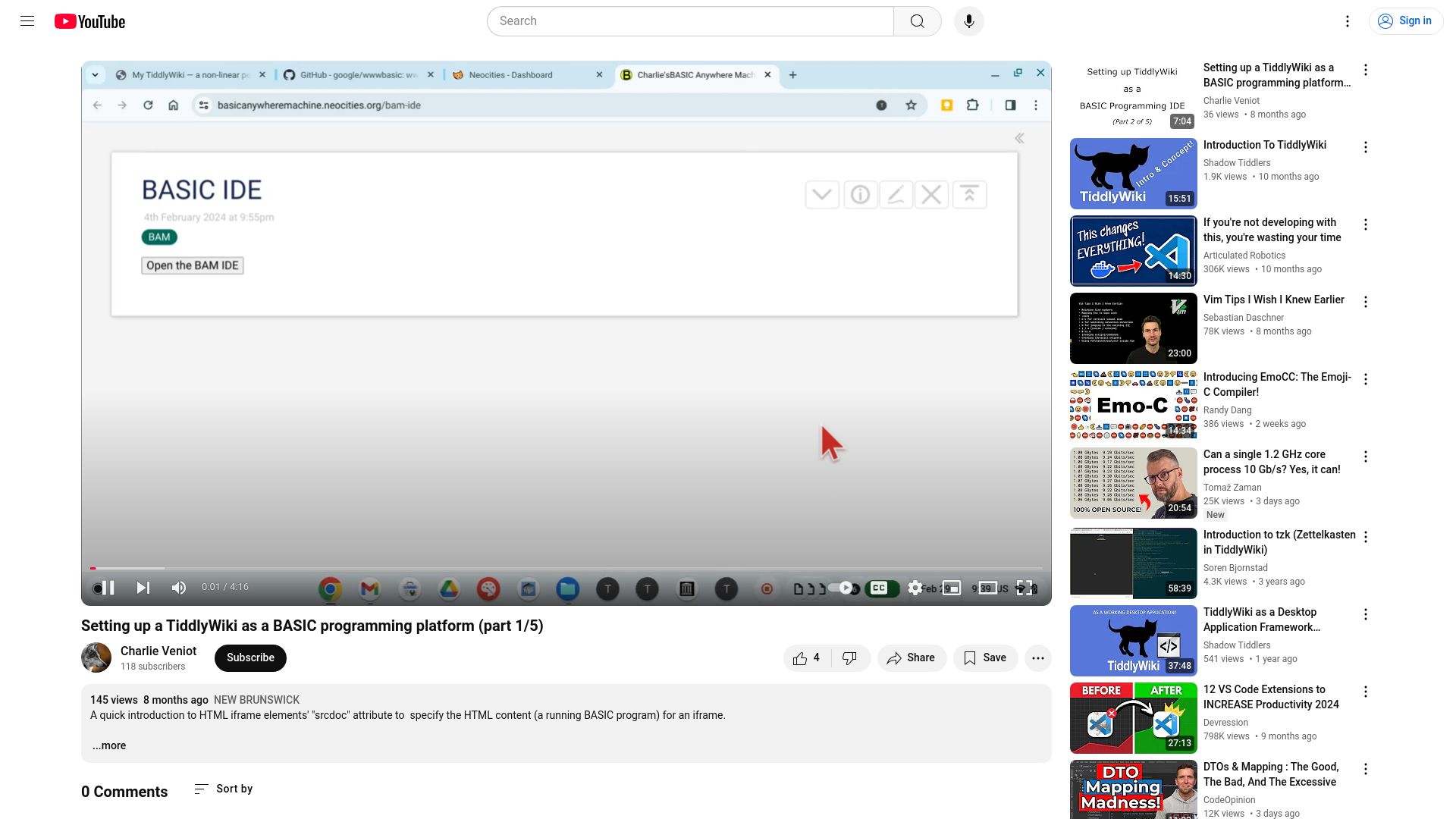The height and width of the screenshot is (819, 1456).
Task: Toggle the autoplay switch
Action: [x=843, y=588]
